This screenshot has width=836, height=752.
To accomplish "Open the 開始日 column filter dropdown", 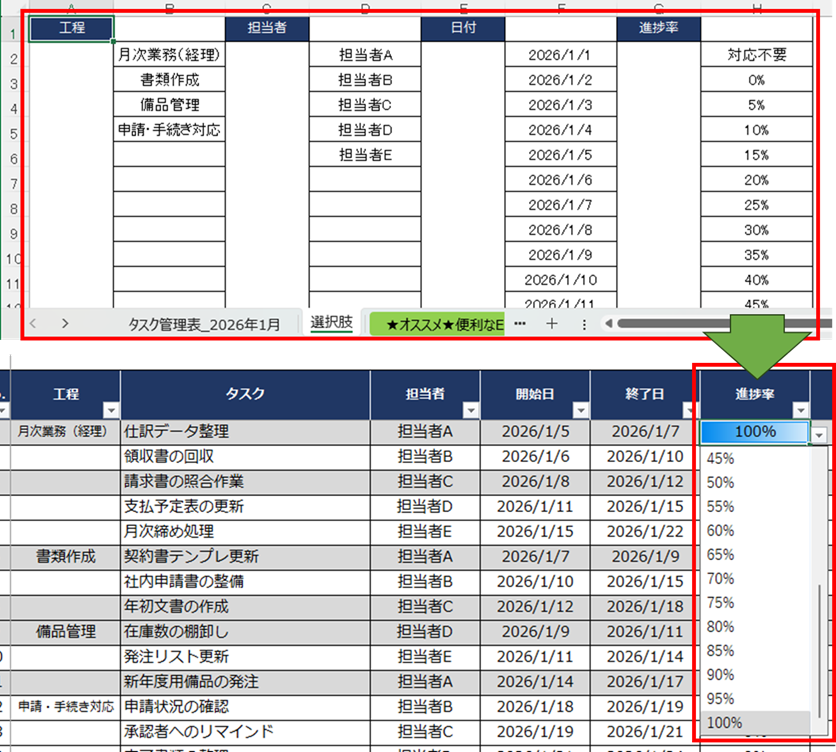I will tap(580, 410).
